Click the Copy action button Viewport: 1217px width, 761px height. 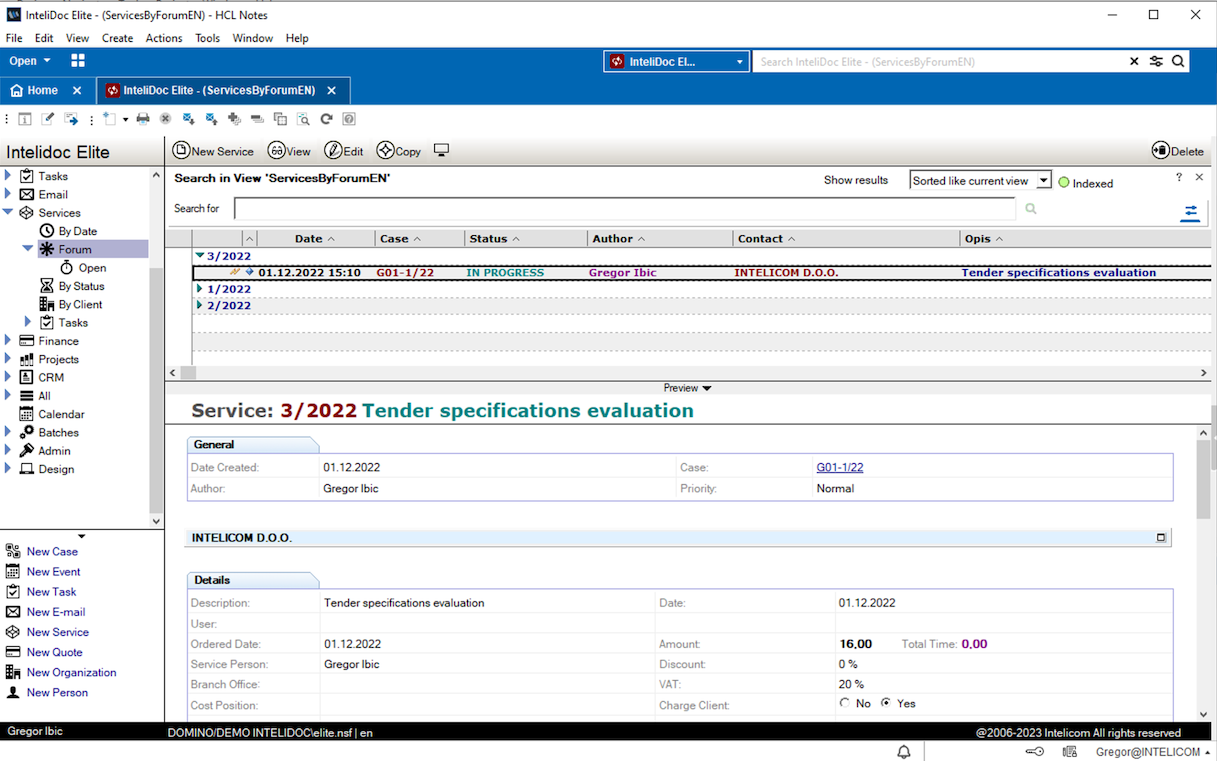399,151
